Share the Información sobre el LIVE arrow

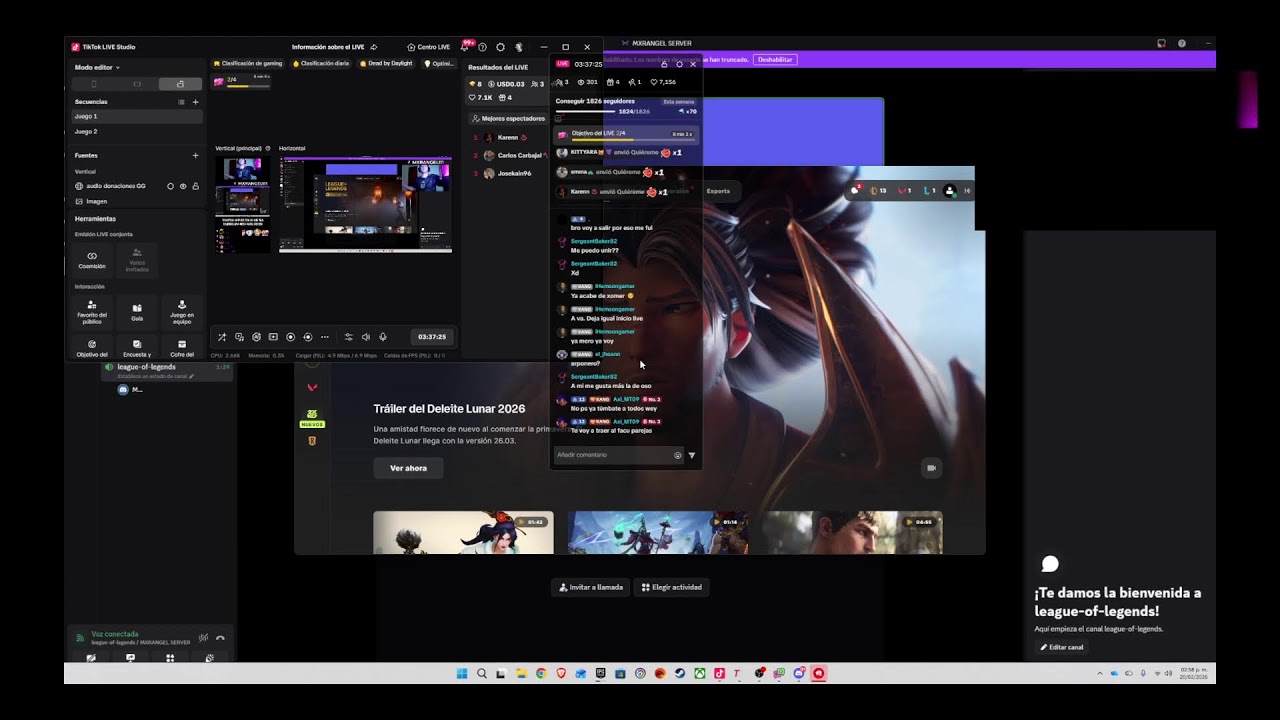pyautogui.click(x=374, y=47)
